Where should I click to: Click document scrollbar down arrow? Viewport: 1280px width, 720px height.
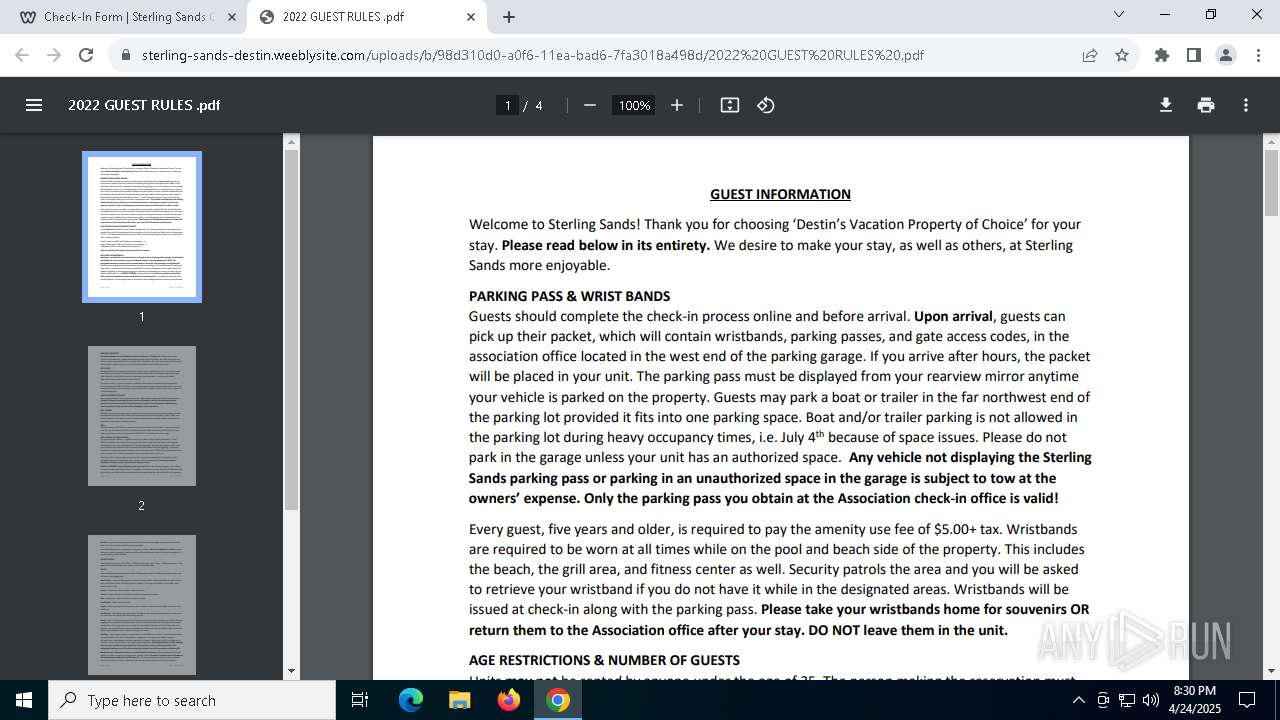1272,672
